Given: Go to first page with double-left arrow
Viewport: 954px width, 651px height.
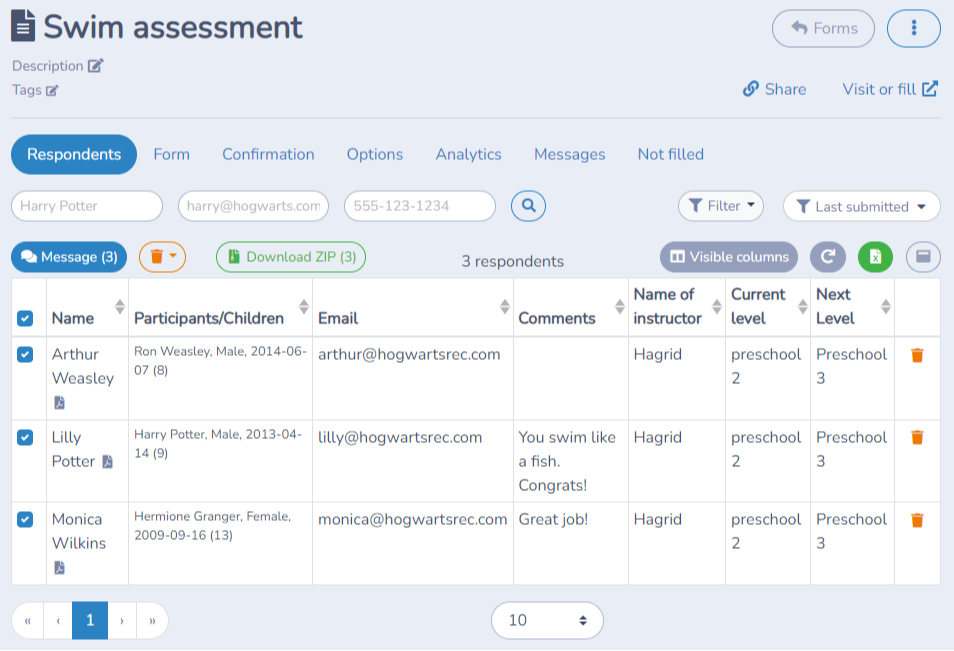Looking at the screenshot, I should click(27, 621).
